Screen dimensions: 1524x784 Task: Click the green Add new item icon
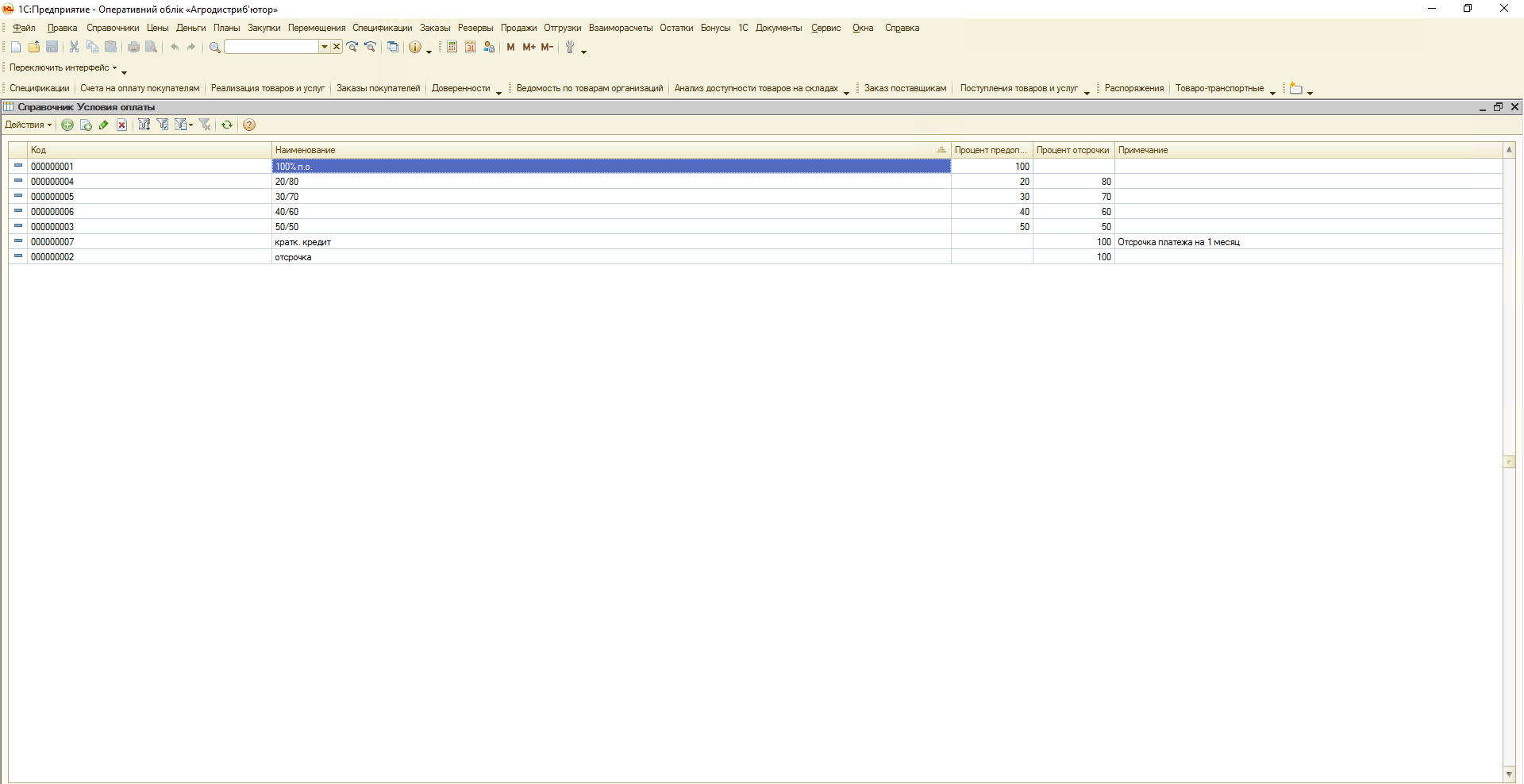pos(67,125)
